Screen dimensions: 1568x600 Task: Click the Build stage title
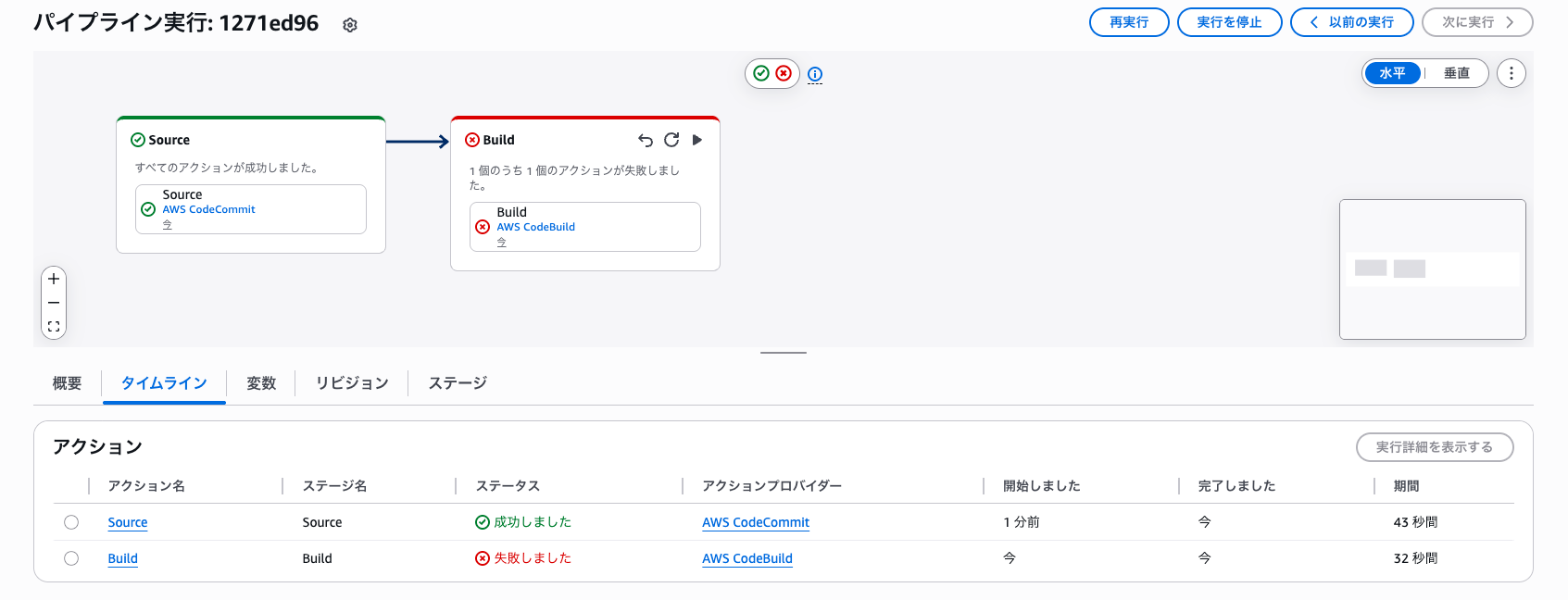[499, 140]
